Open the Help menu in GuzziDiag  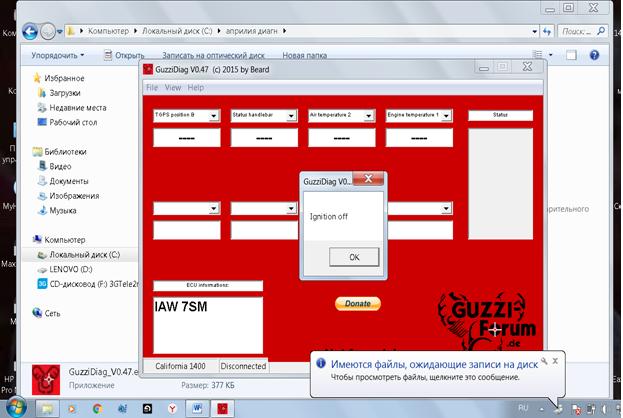[x=195, y=87]
